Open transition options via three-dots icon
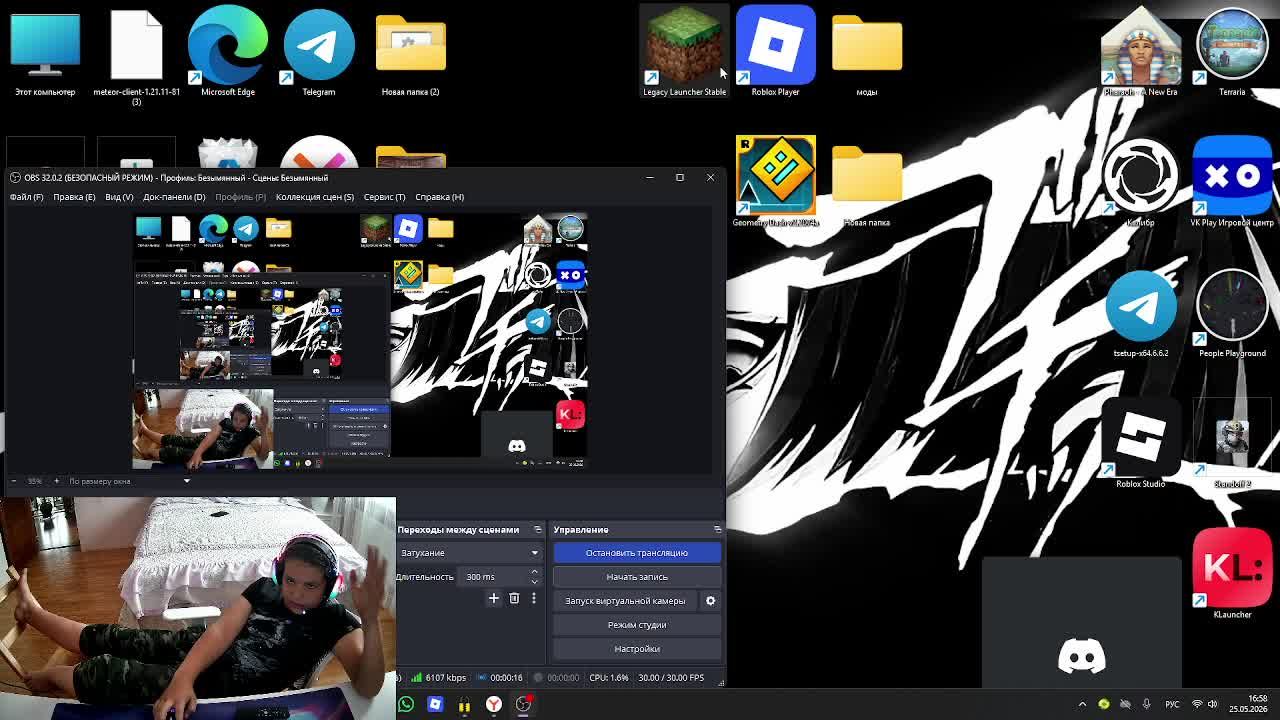The image size is (1280, 720). [x=533, y=598]
